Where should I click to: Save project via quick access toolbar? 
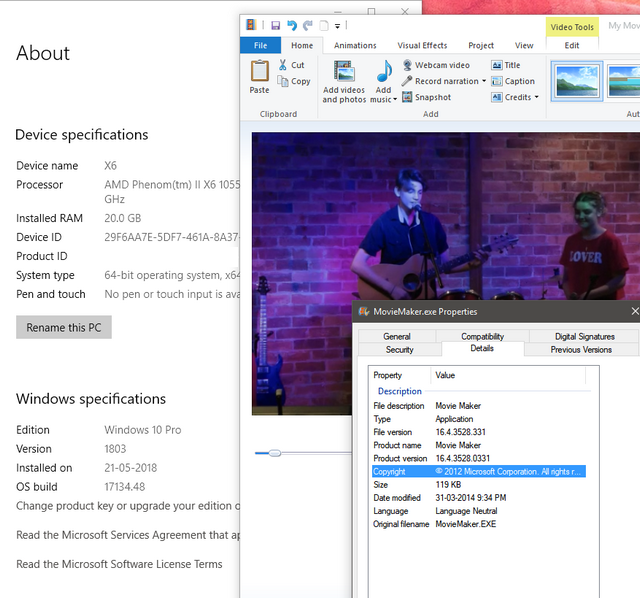pyautogui.click(x=276, y=26)
